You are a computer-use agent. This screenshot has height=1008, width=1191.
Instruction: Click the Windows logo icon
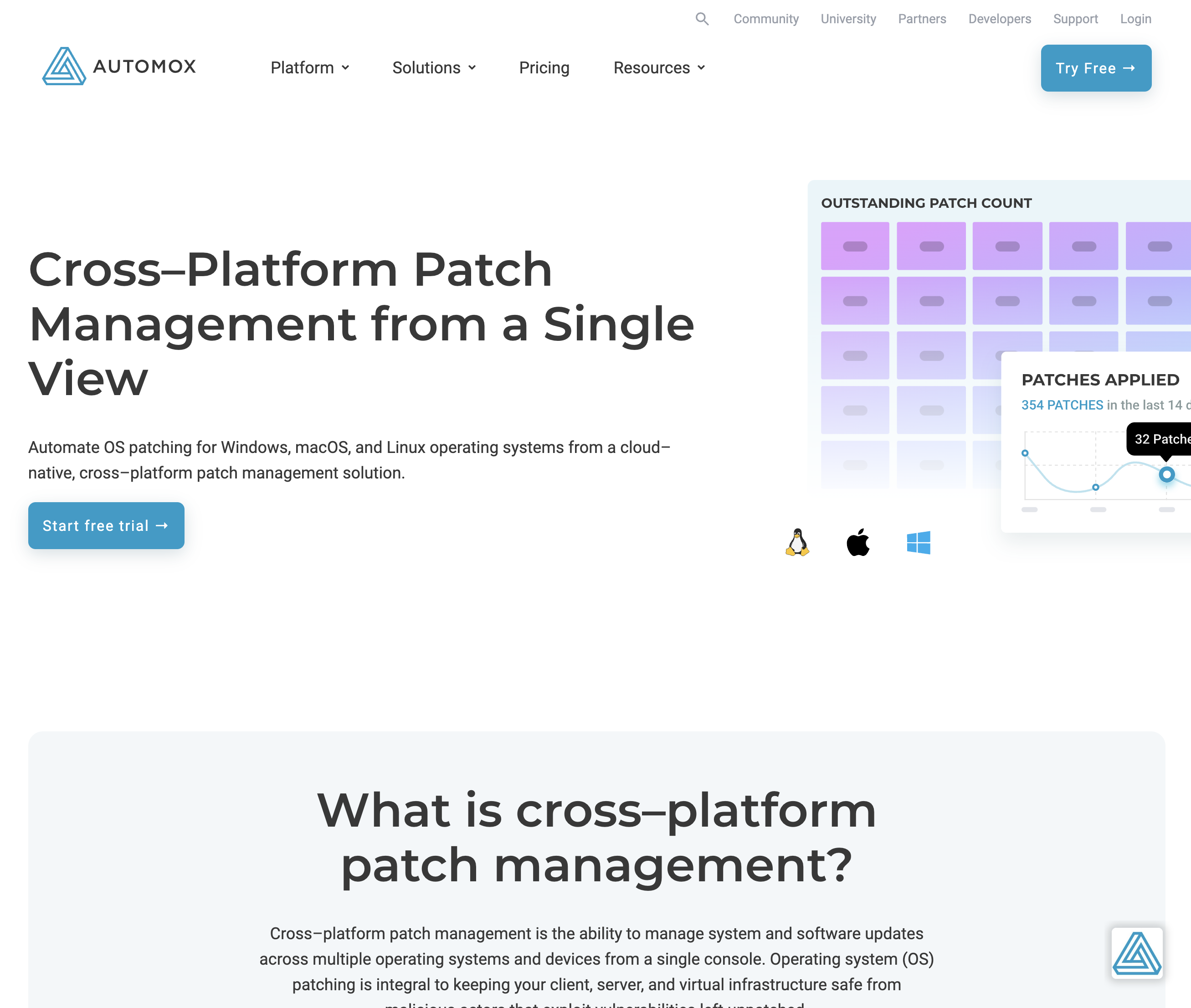pyautogui.click(x=918, y=542)
